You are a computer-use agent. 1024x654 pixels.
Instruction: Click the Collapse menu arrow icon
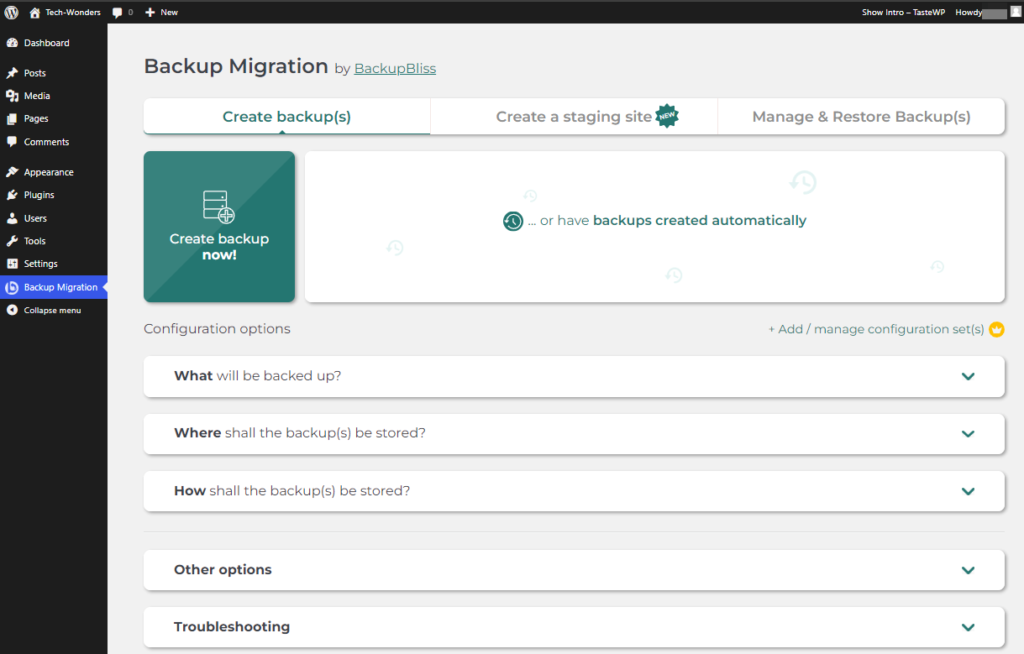point(12,310)
